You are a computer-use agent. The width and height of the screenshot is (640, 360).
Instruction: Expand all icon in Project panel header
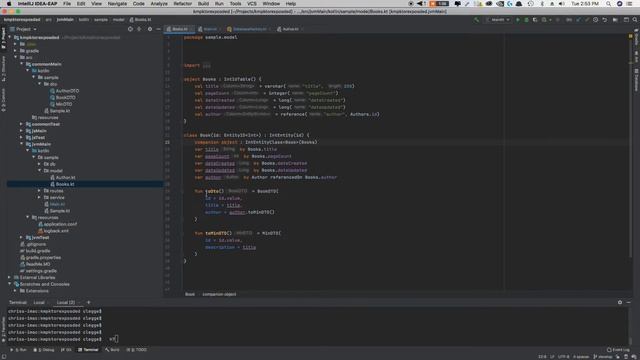(x=139, y=29)
